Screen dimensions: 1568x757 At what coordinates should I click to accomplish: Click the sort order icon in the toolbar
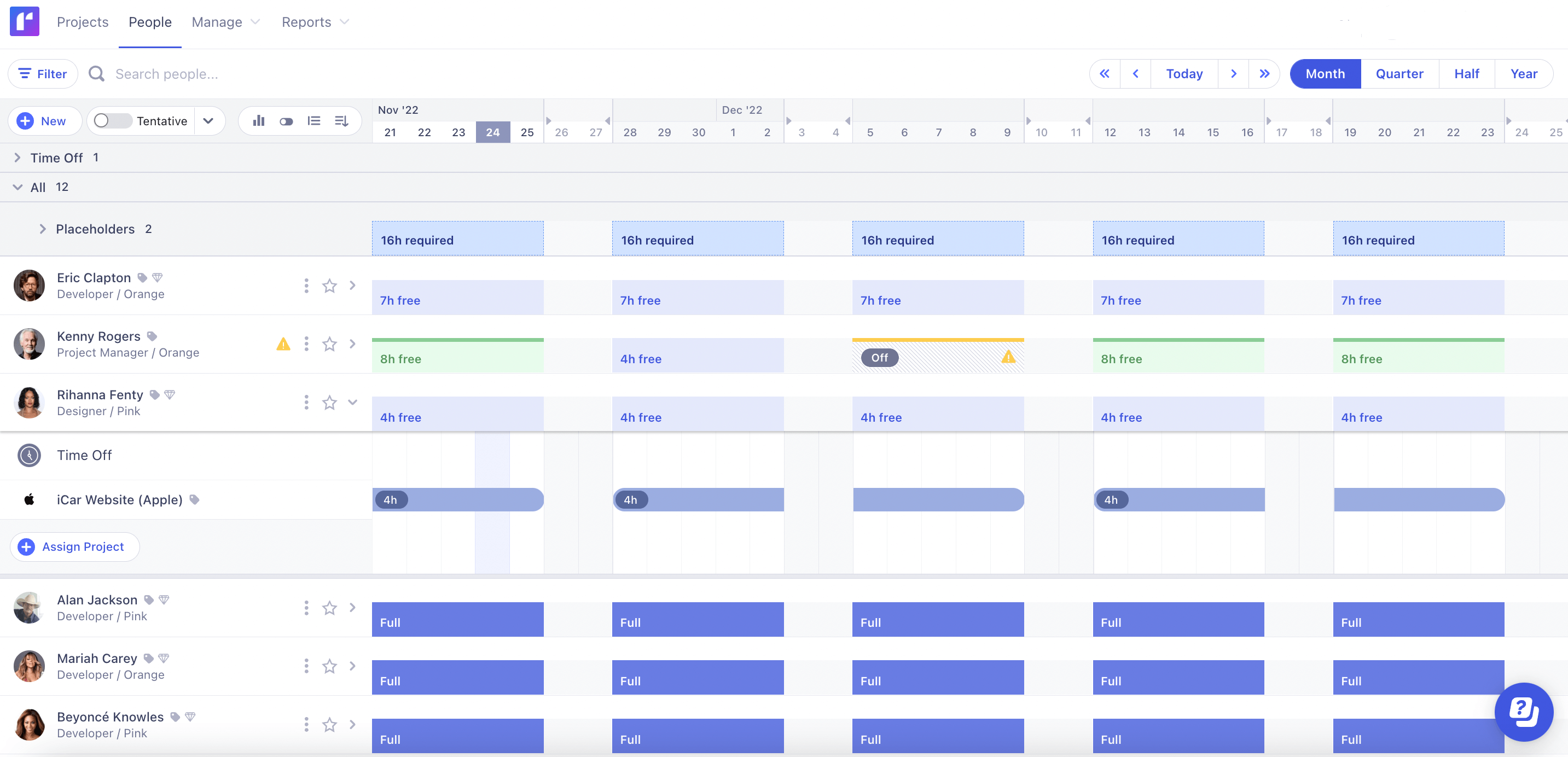[341, 120]
